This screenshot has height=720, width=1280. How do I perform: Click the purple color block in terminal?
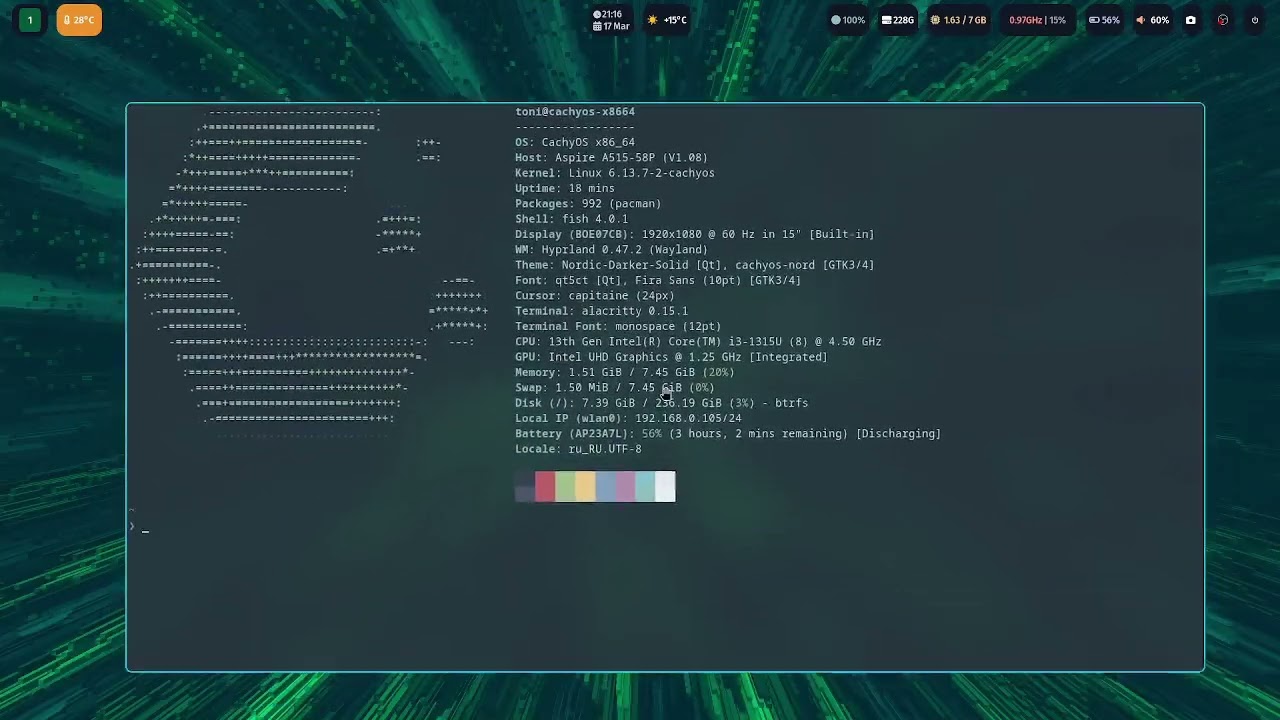pos(625,487)
